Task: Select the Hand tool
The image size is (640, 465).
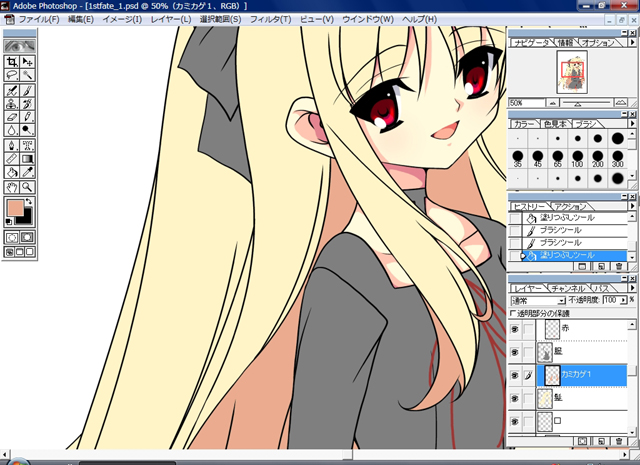Action: [11, 187]
